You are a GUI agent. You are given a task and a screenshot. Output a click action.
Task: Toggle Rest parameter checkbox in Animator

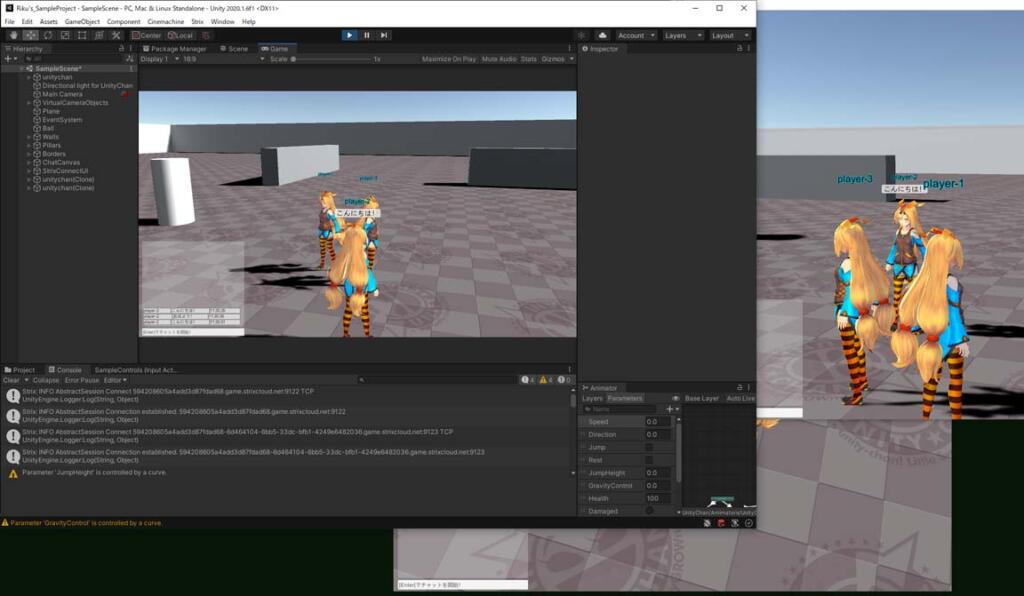point(648,460)
